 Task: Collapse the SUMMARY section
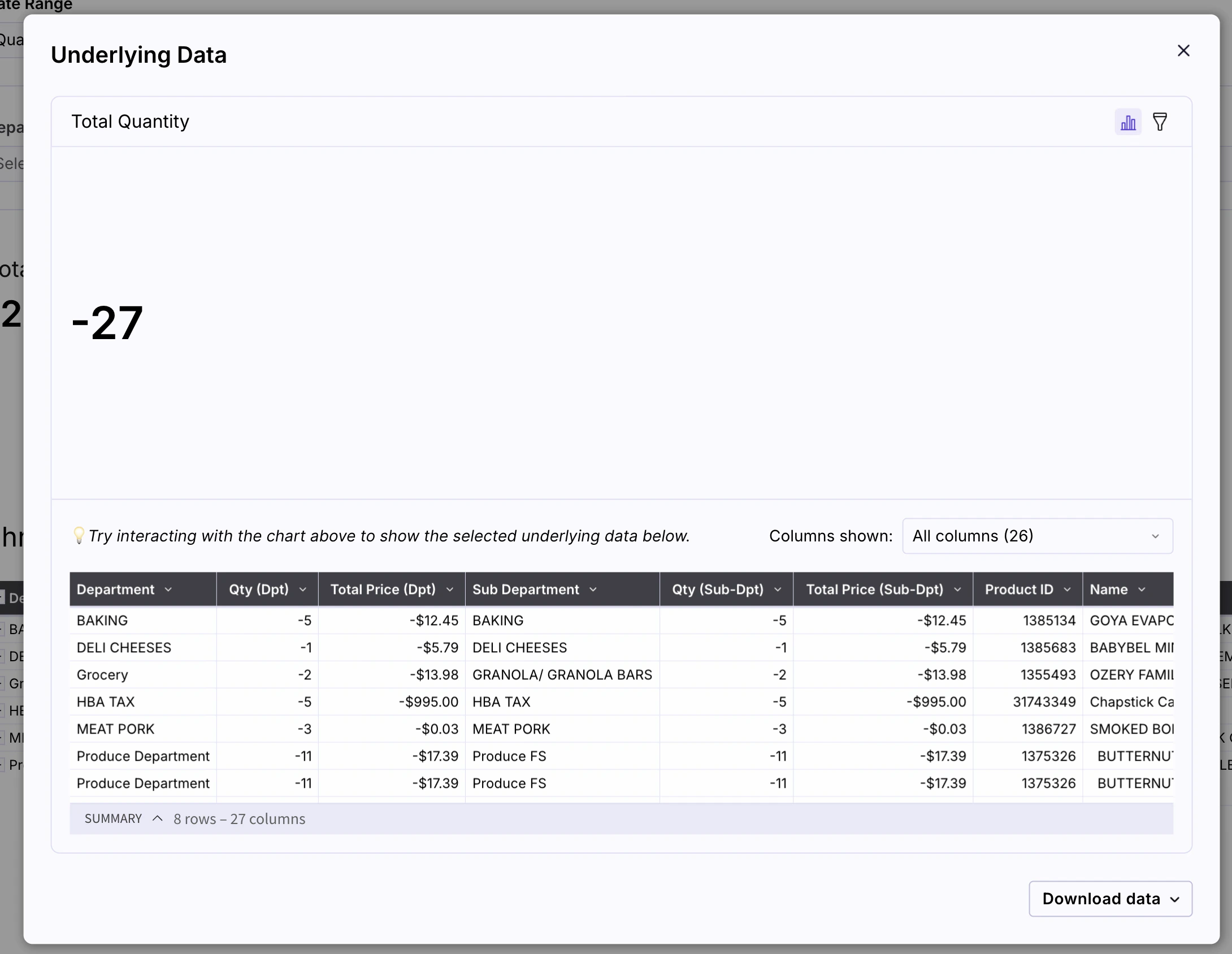tap(157, 818)
